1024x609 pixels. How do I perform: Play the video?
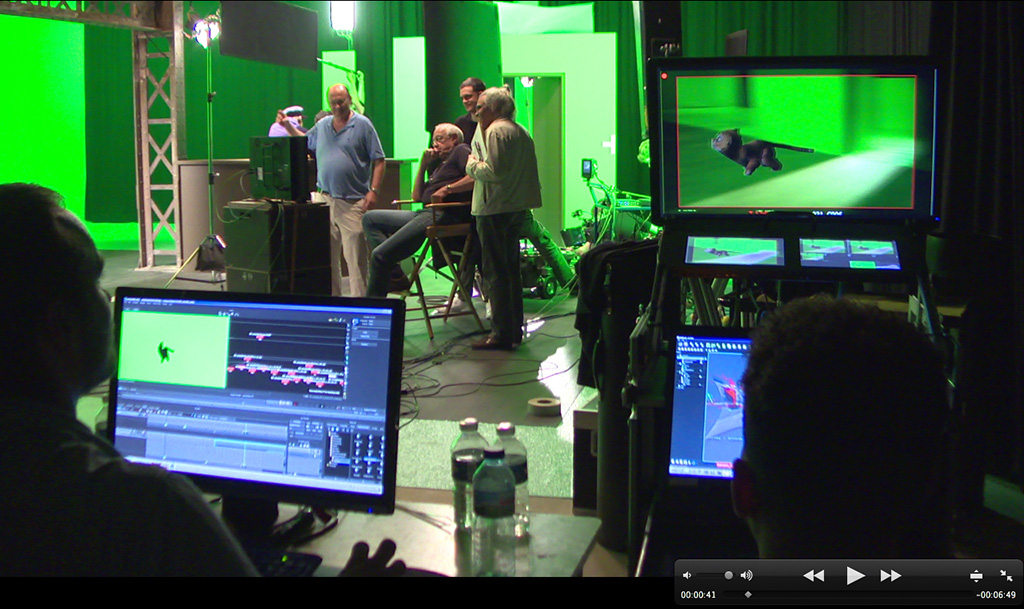pyautogui.click(x=855, y=575)
